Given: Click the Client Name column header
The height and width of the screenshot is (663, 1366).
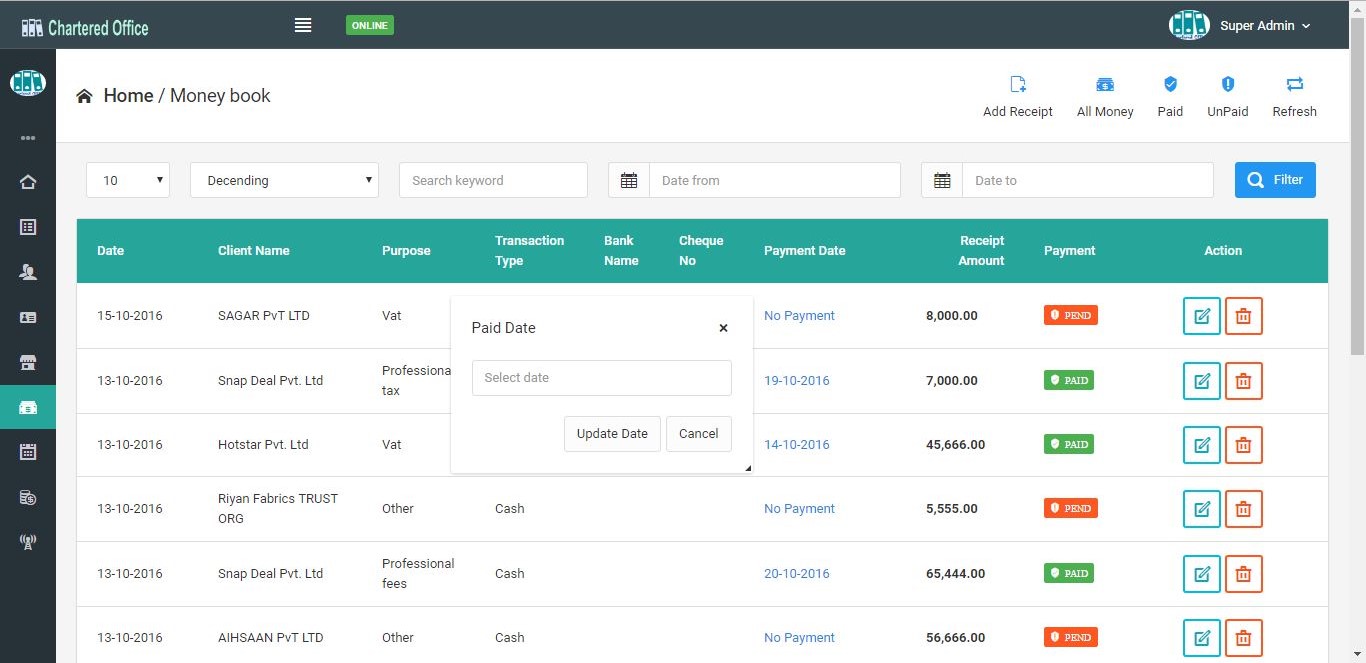Looking at the screenshot, I should pos(254,250).
